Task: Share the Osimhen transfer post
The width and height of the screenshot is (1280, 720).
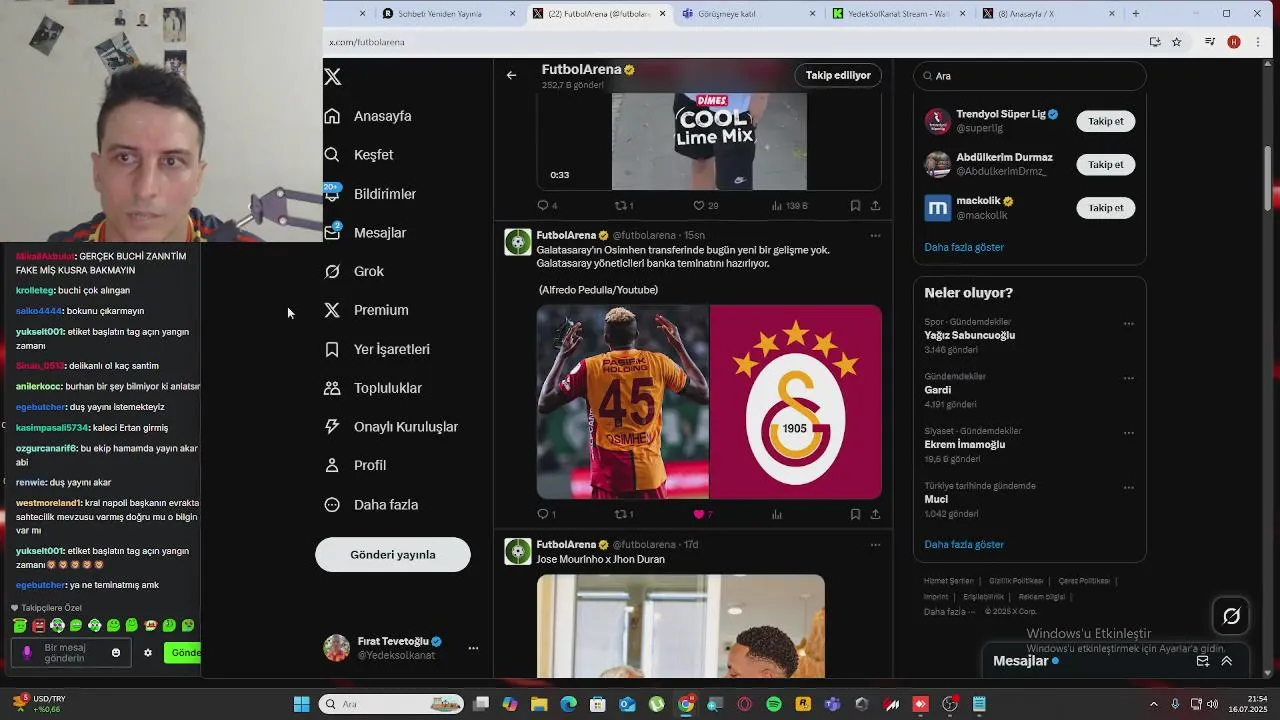Action: [875, 514]
